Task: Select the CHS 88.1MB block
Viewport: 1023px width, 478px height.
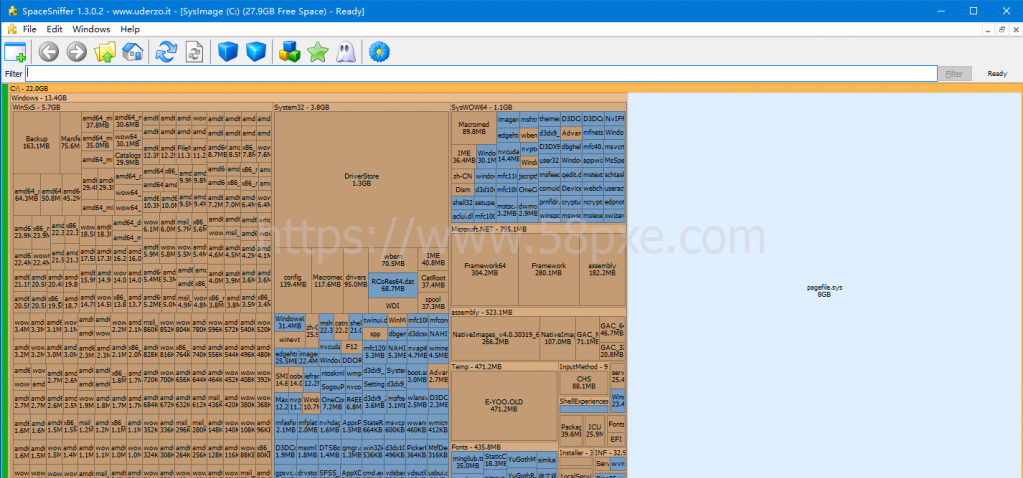Action: [583, 383]
